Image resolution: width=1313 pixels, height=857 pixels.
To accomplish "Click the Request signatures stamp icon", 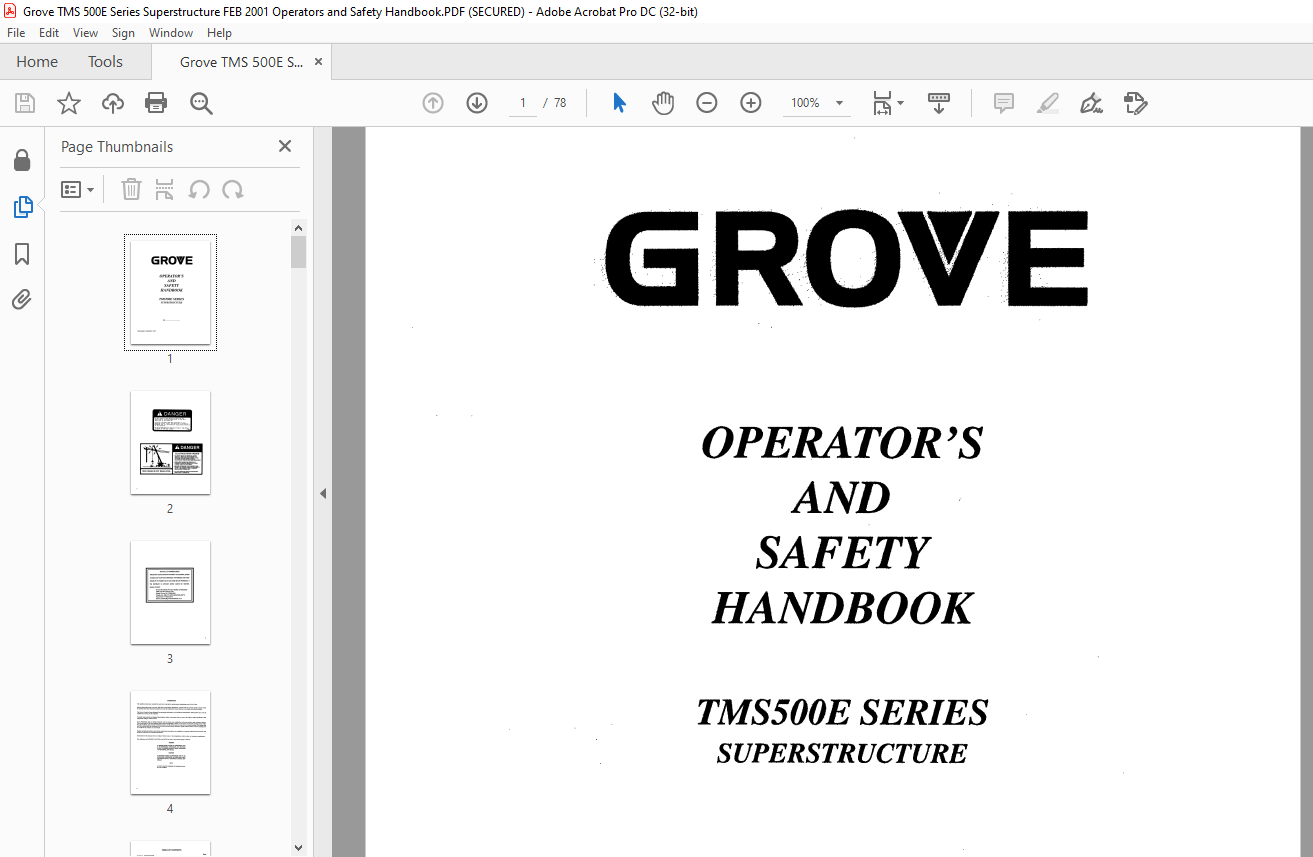I will click(x=1135, y=103).
